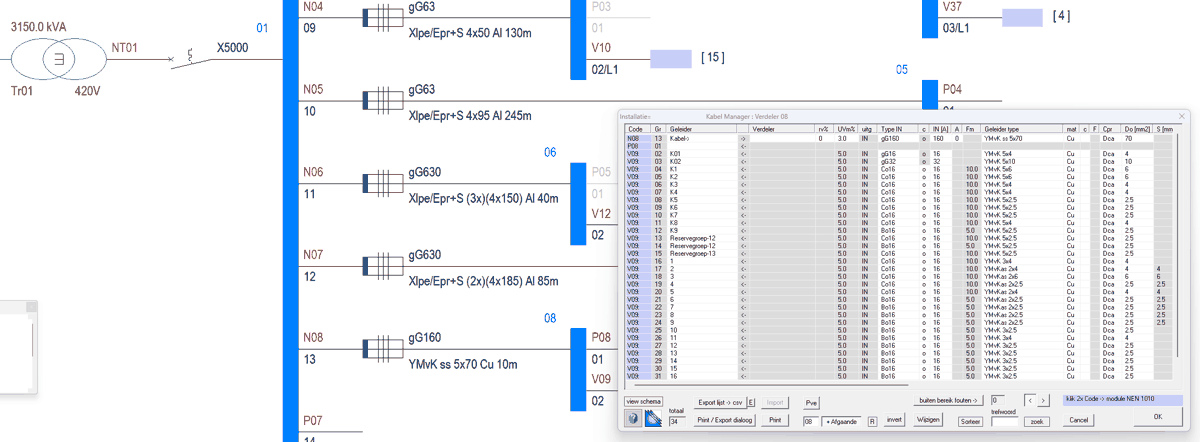Click cable label YMvK ss 5x70 Cu 10m
1200x442 pixels.
pos(464,366)
